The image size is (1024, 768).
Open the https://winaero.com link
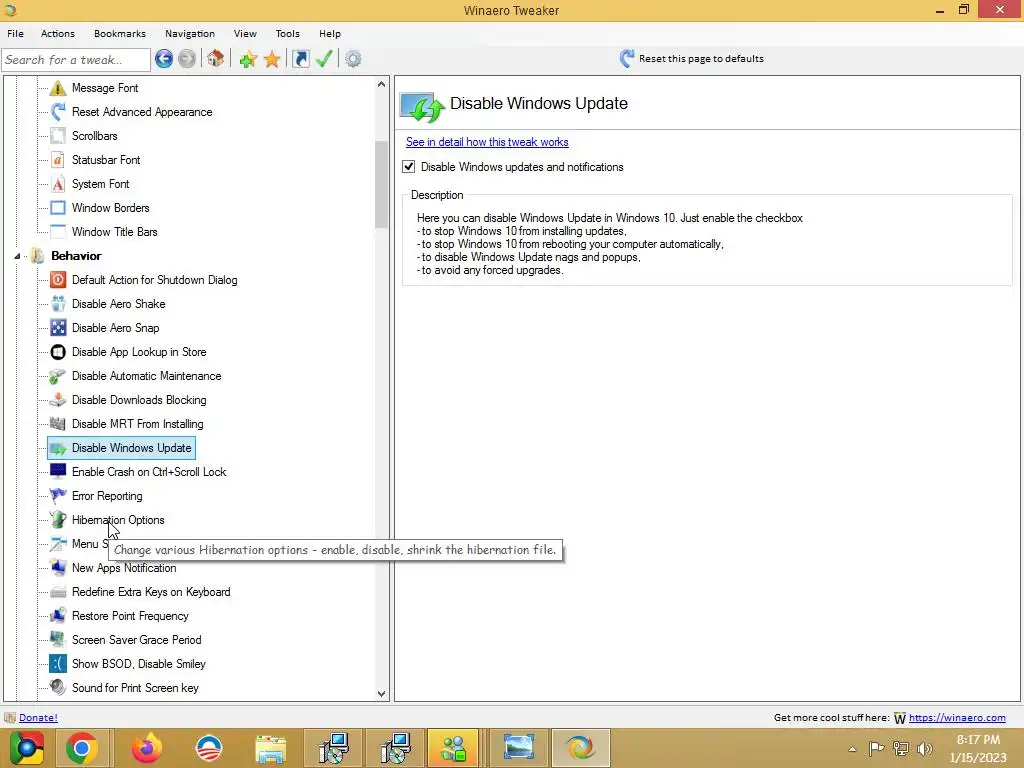pyautogui.click(x=957, y=718)
